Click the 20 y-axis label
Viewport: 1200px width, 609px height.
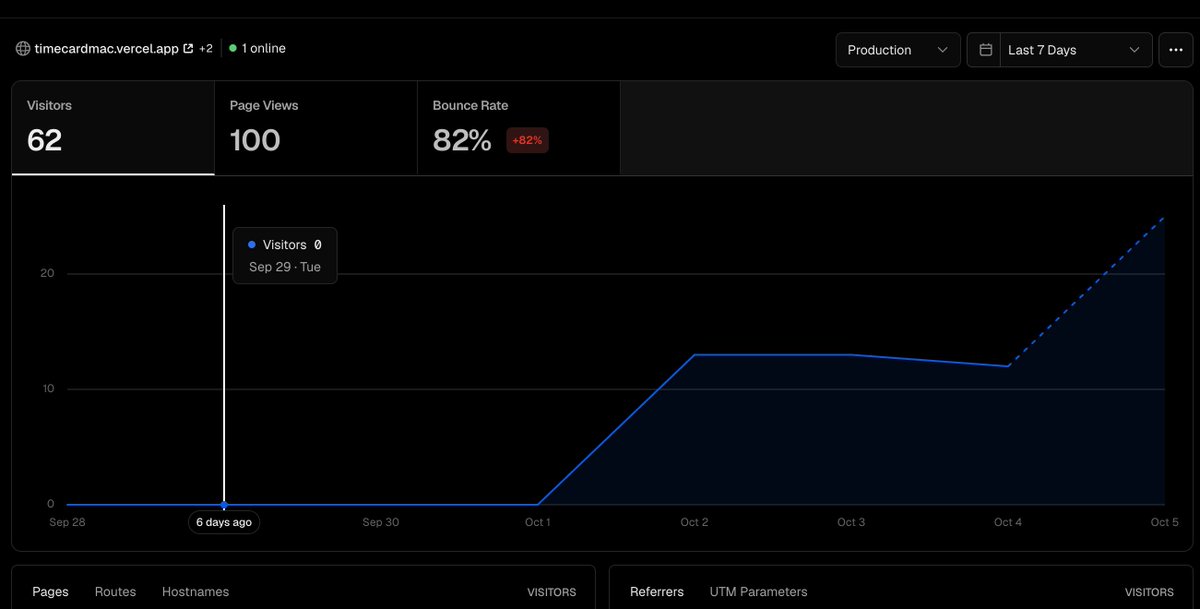tap(47, 273)
